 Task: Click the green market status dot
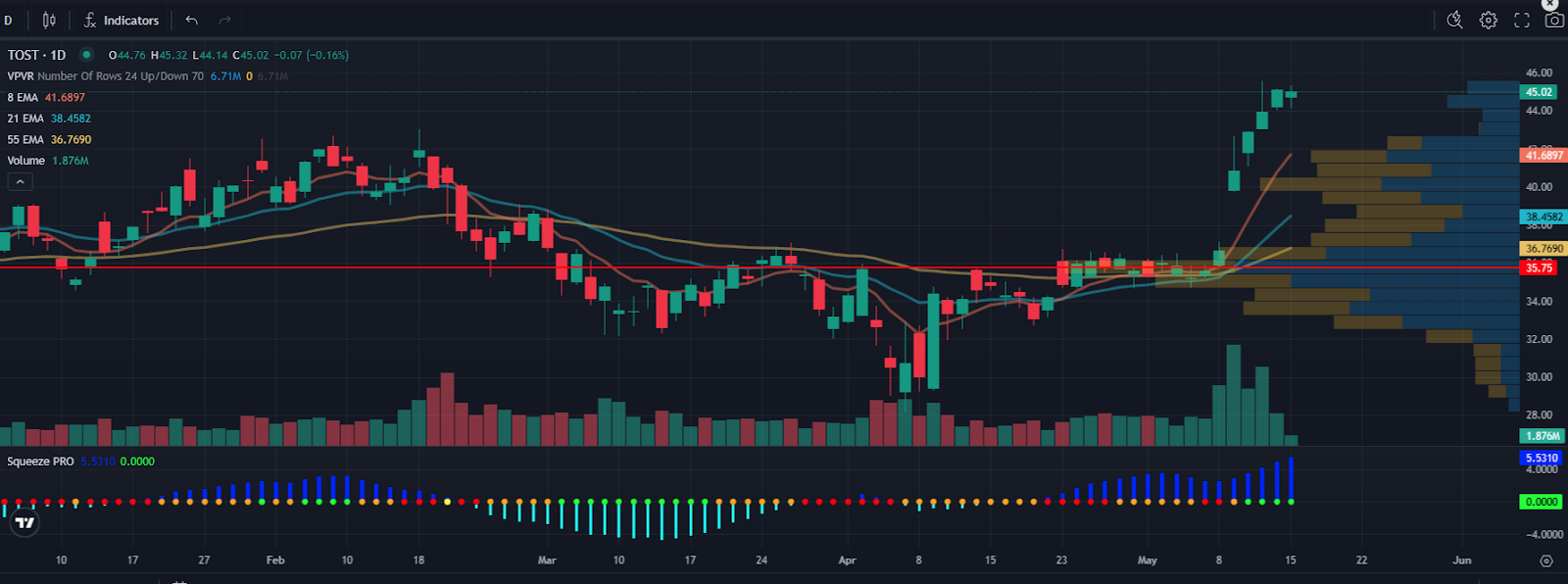[x=86, y=55]
